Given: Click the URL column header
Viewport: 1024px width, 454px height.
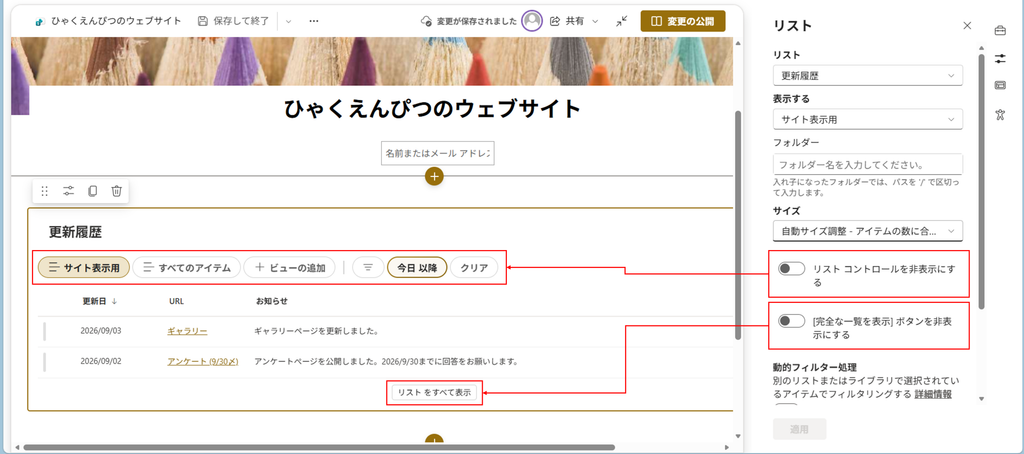Looking at the screenshot, I should tap(176, 301).
